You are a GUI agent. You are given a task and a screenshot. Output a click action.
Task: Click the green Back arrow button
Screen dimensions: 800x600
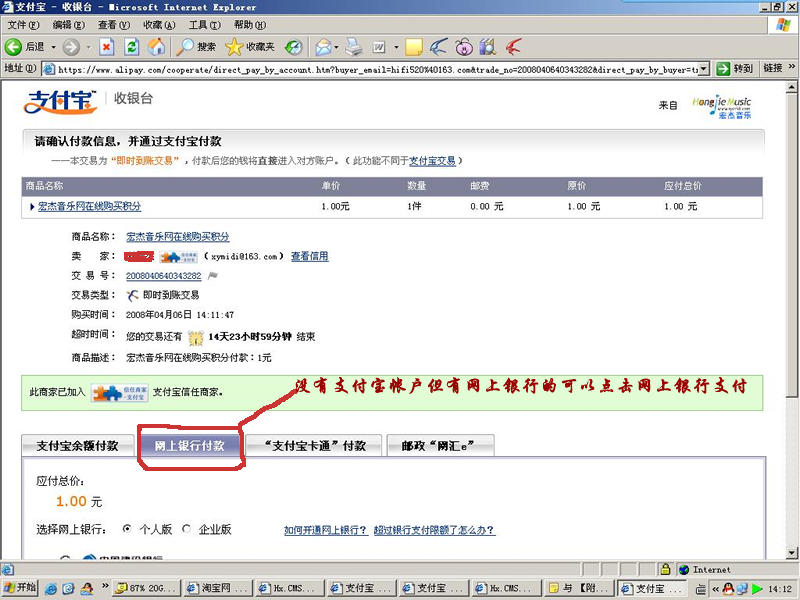click(13, 47)
